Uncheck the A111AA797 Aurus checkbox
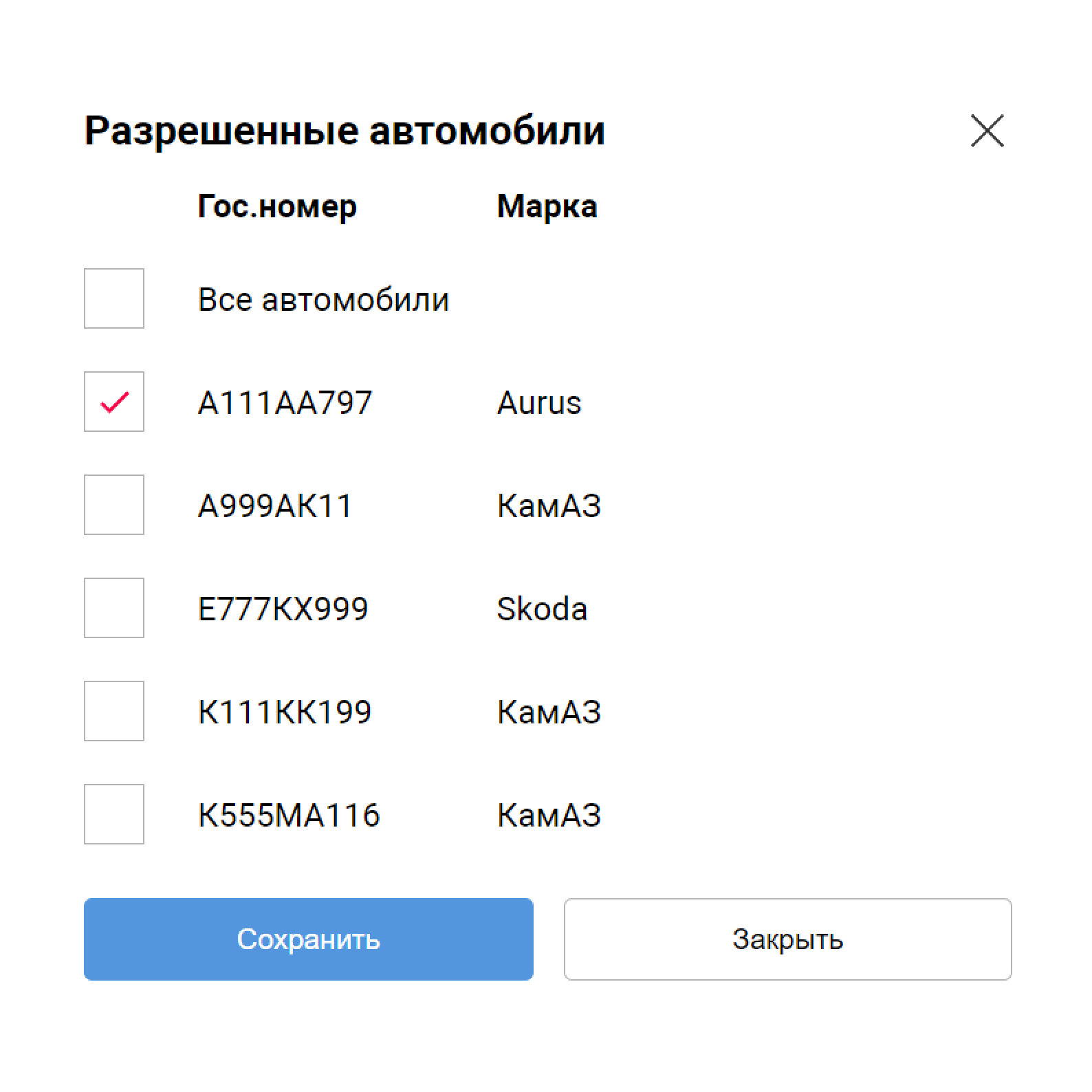 click(114, 402)
